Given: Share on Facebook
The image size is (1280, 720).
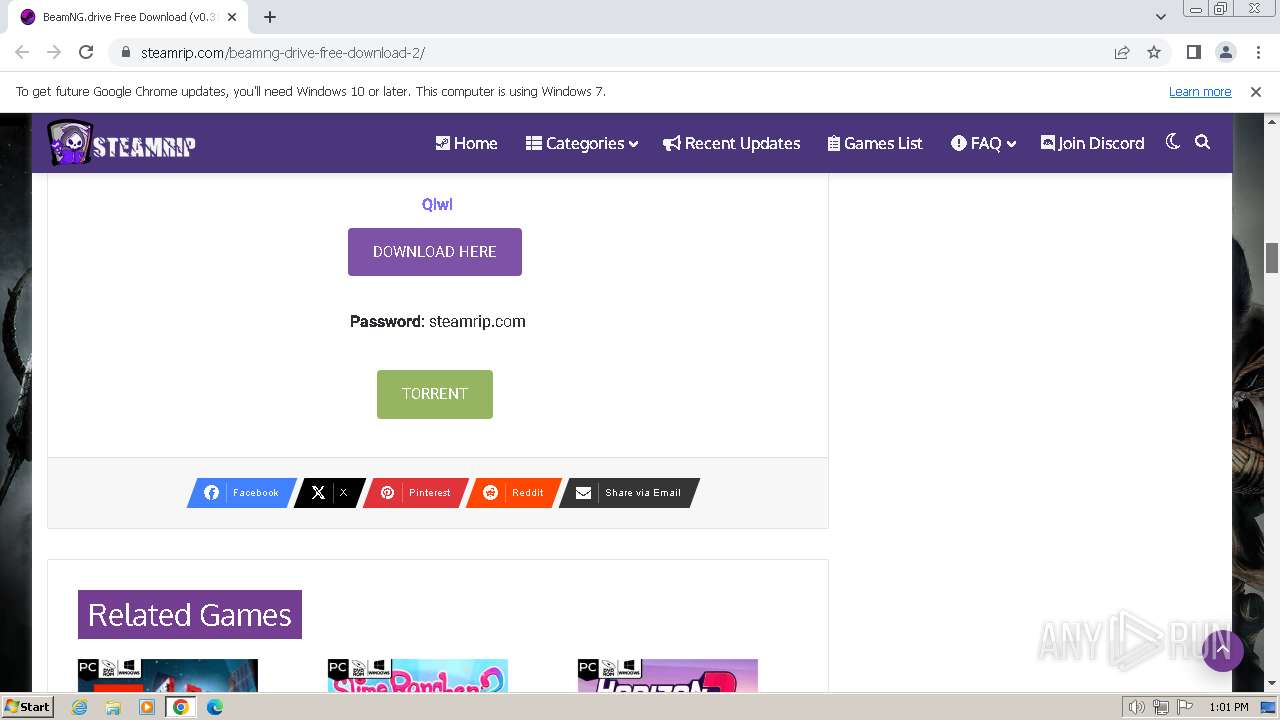Looking at the screenshot, I should pyautogui.click(x=242, y=493).
